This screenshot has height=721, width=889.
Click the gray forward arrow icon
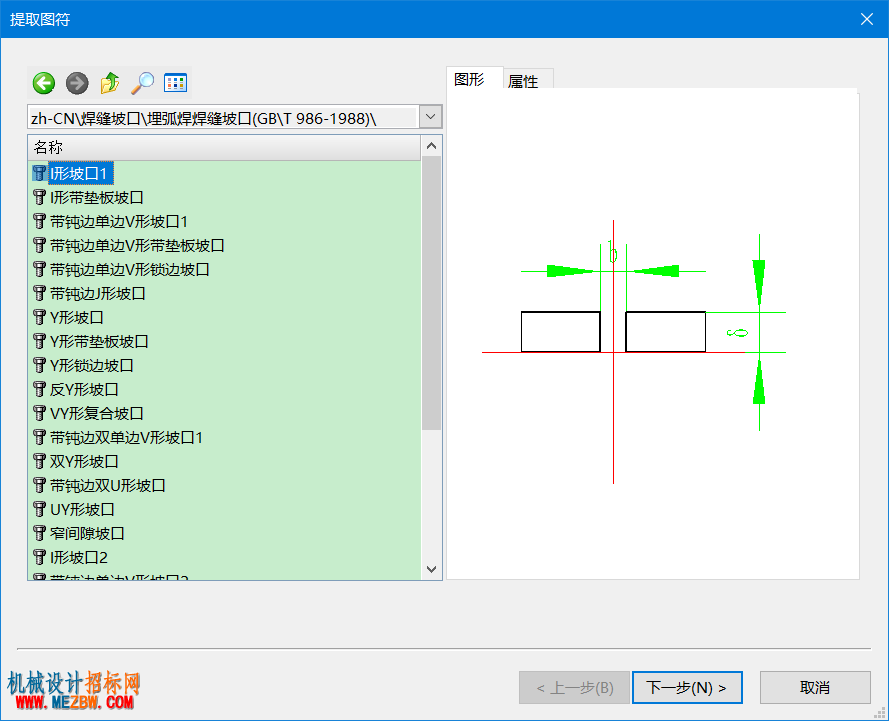(77, 83)
